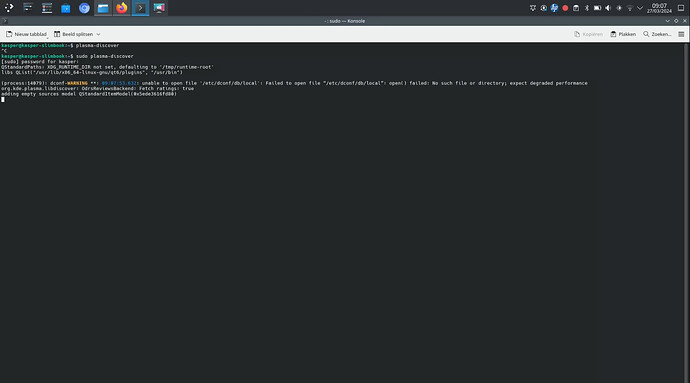Screen dimensions: 690x383
Task: Click the 'libs QList' output line
Action: (x=92, y=72)
